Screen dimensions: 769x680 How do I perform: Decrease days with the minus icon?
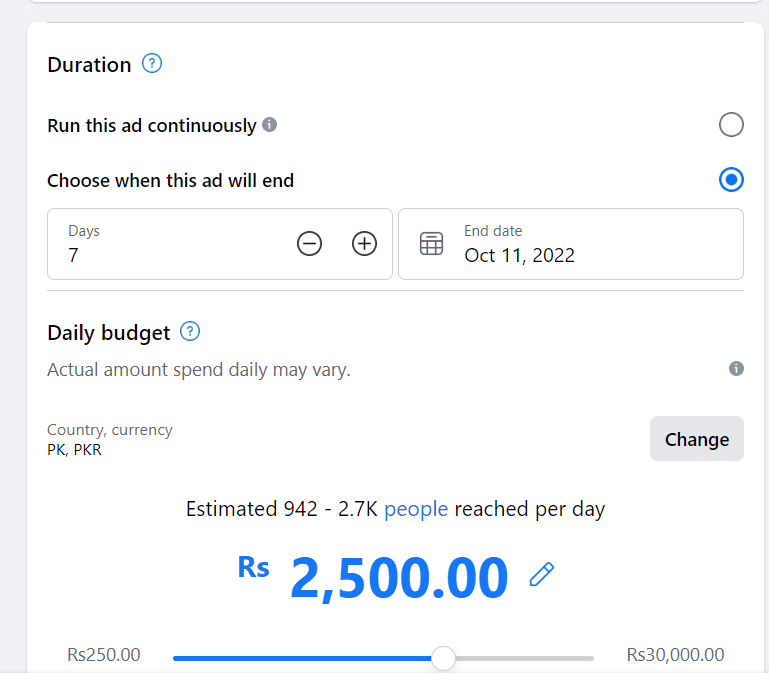[x=310, y=243]
